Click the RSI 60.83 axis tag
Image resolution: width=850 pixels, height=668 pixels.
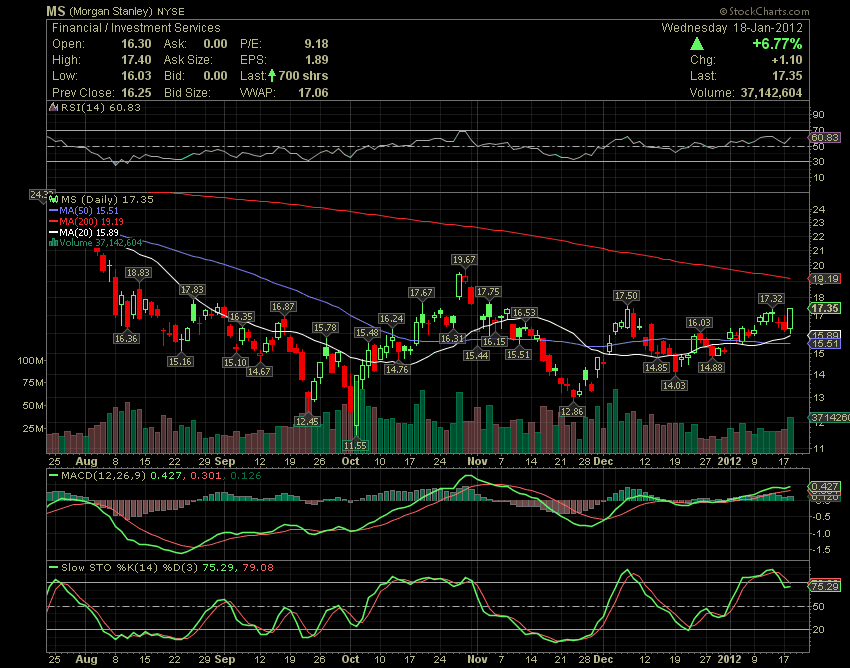point(825,138)
